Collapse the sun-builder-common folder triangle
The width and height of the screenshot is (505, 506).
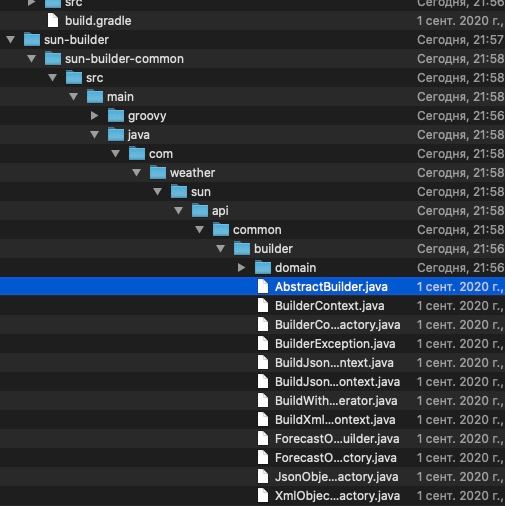[x=32, y=59]
